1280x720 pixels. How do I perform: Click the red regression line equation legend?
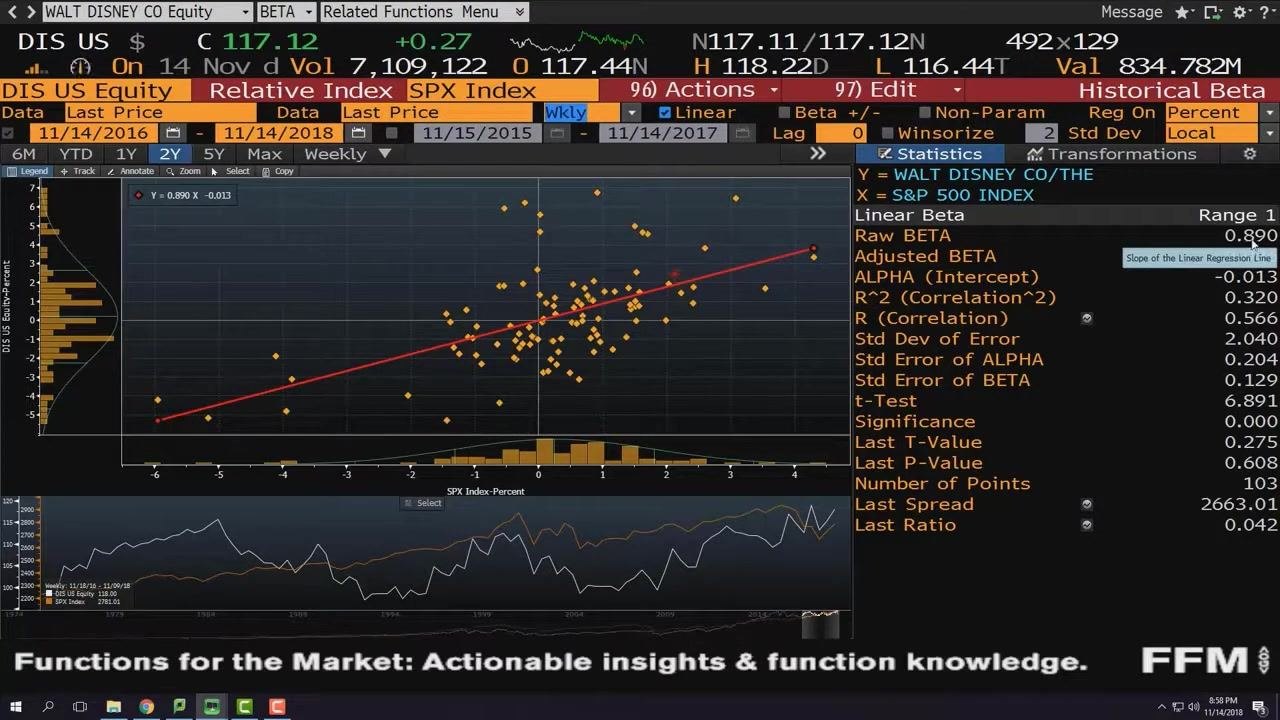tap(183, 195)
